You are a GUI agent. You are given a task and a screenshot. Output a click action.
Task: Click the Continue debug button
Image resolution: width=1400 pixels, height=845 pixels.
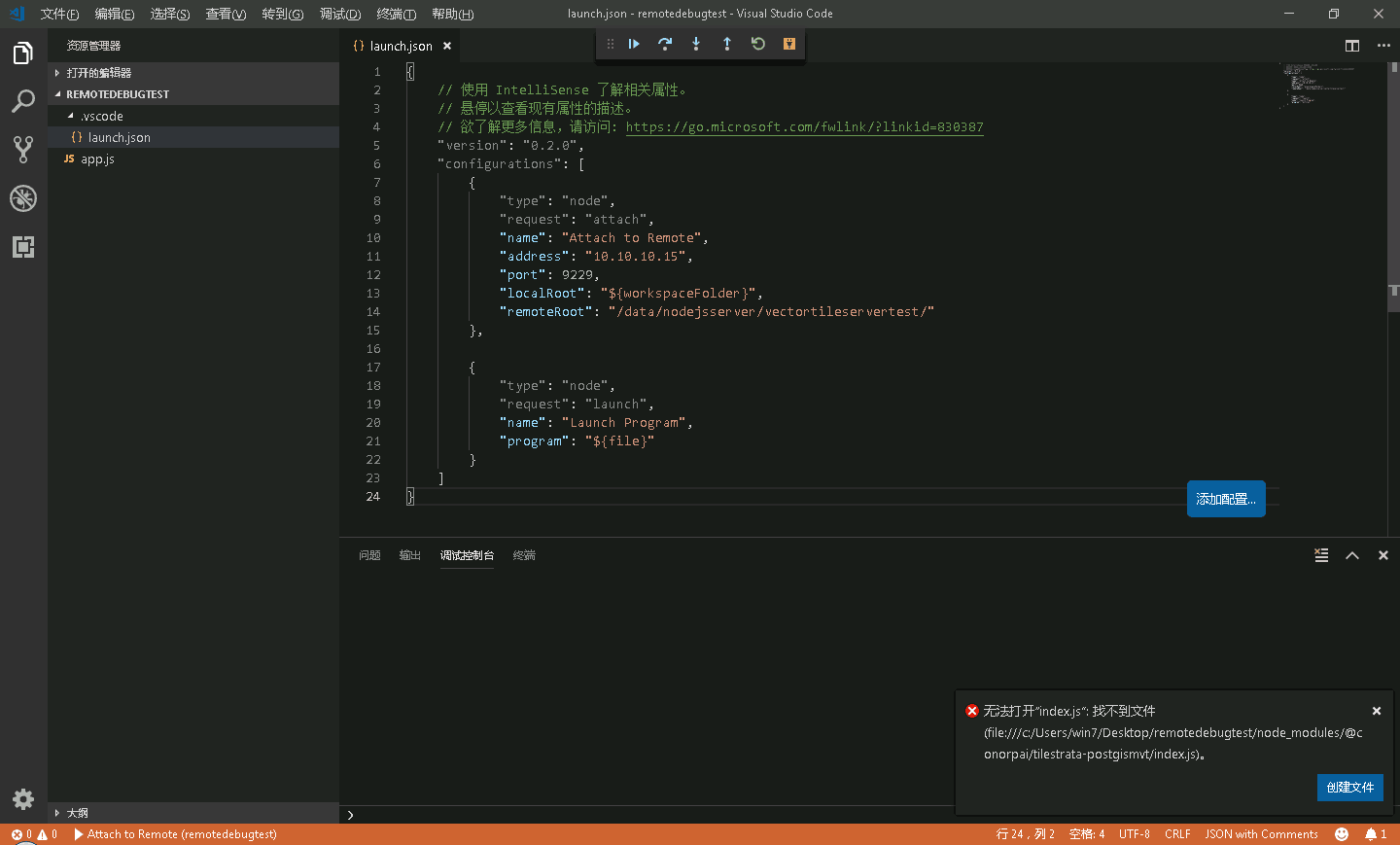click(x=634, y=44)
